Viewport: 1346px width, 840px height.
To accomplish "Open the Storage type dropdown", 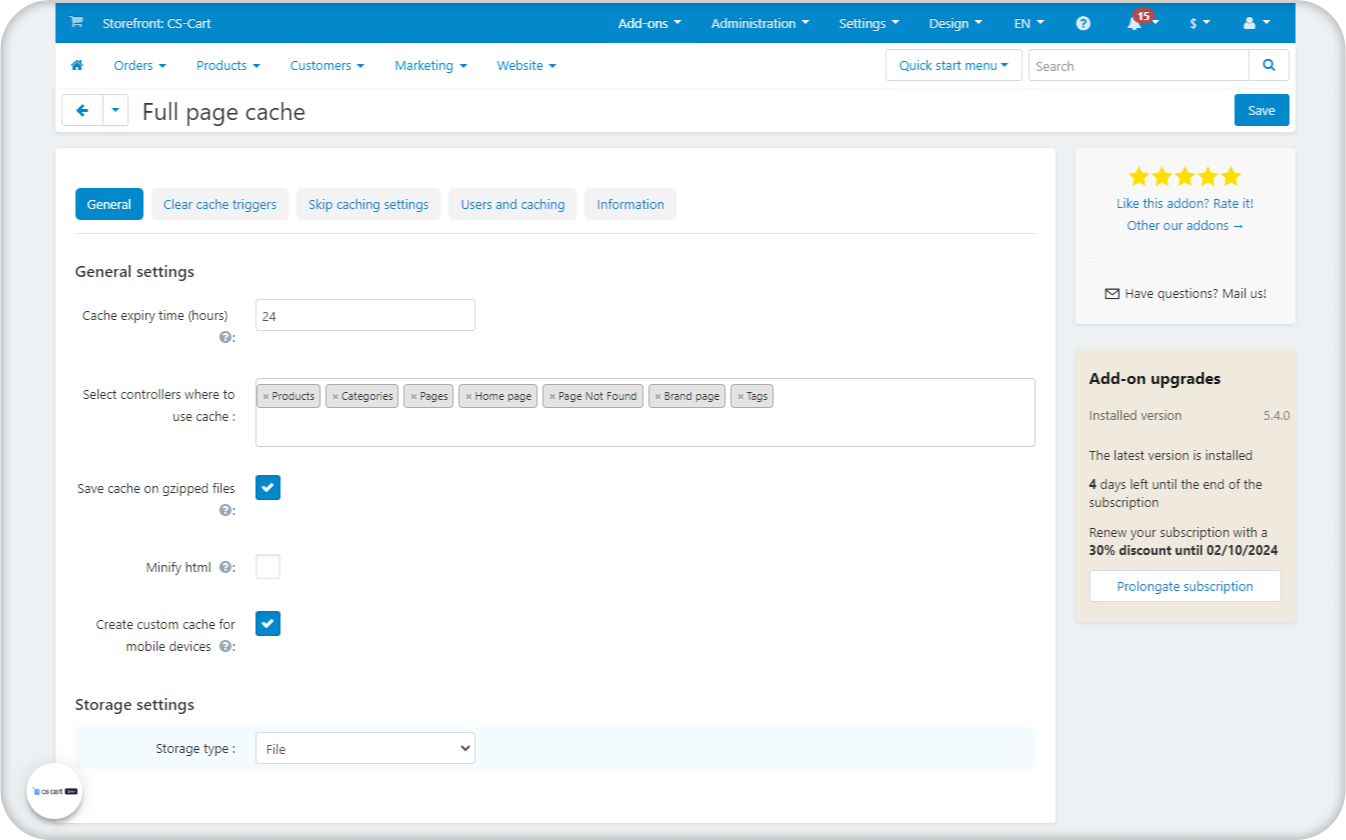I will (365, 748).
